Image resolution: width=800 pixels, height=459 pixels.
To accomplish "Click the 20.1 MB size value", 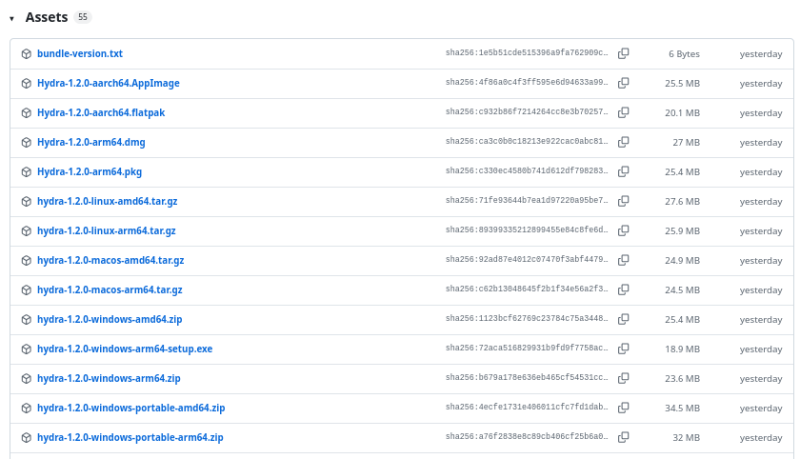I will tap(682, 113).
